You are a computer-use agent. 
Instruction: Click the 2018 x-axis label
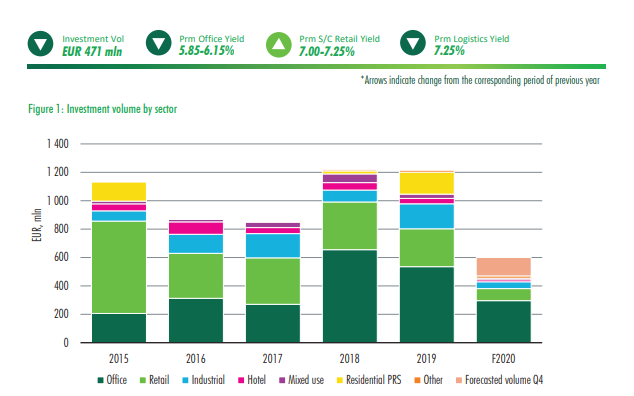(349, 359)
